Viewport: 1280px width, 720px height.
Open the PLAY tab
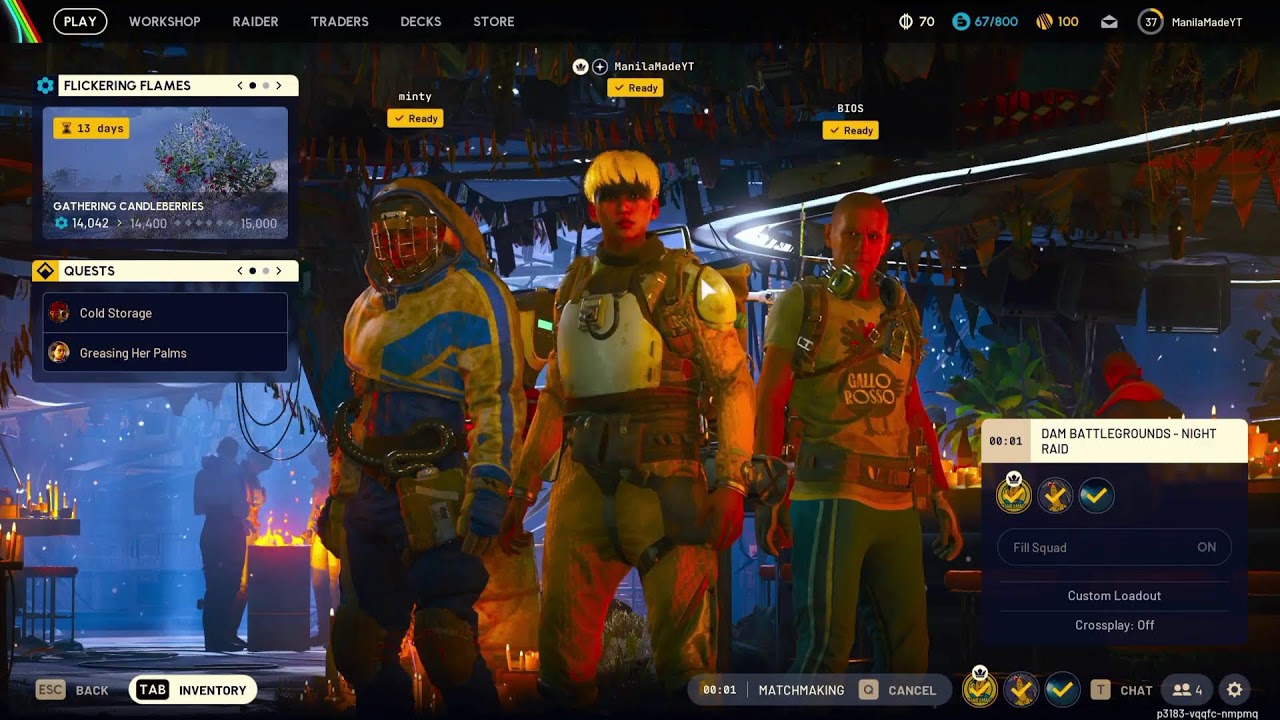click(80, 21)
